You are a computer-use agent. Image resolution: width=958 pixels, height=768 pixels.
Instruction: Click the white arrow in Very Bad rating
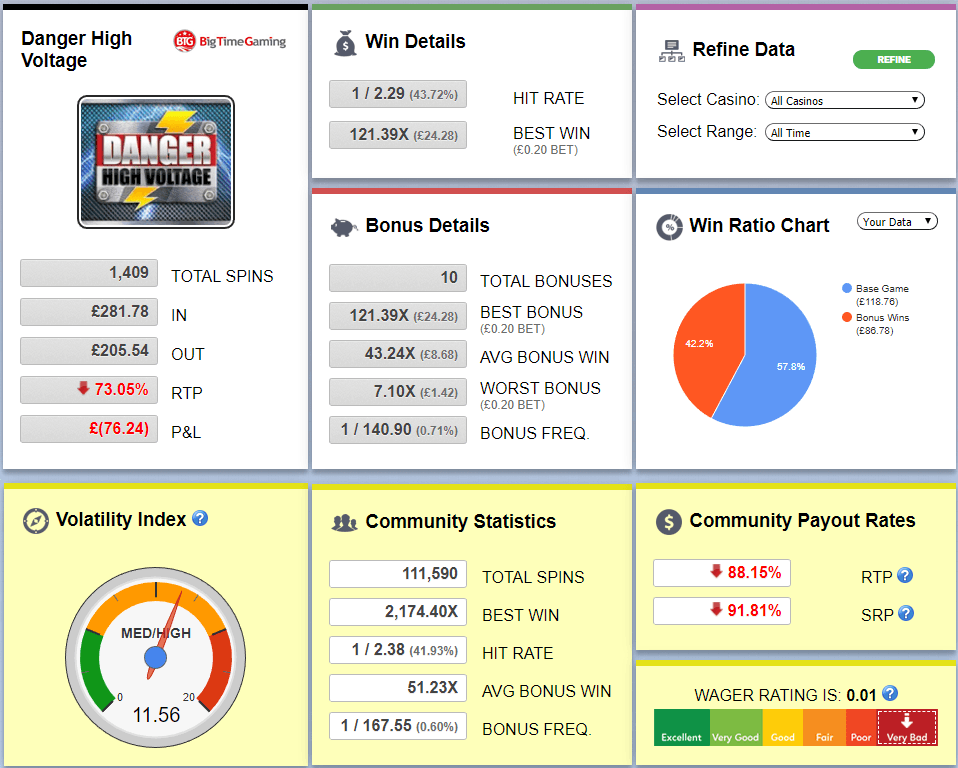click(907, 721)
